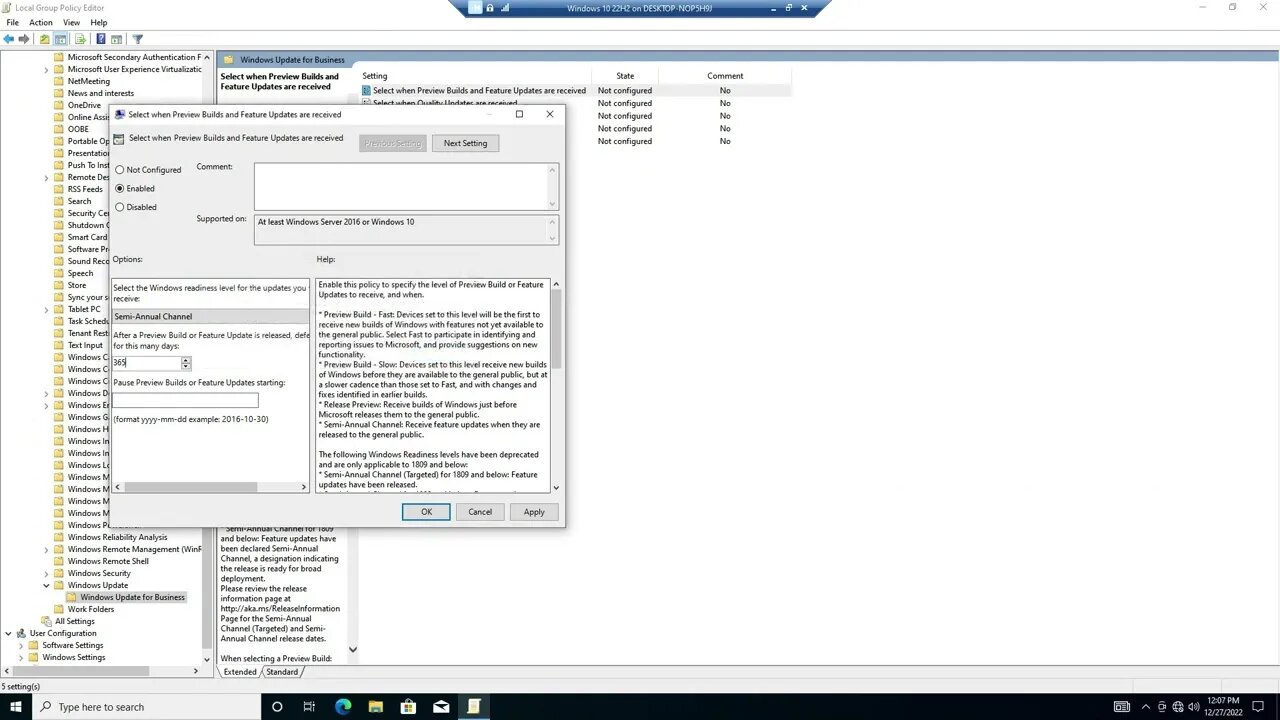Image resolution: width=1280 pixels, height=720 pixels.
Task: Click the Local Group Policy Editor taskbar icon
Action: coord(474,706)
